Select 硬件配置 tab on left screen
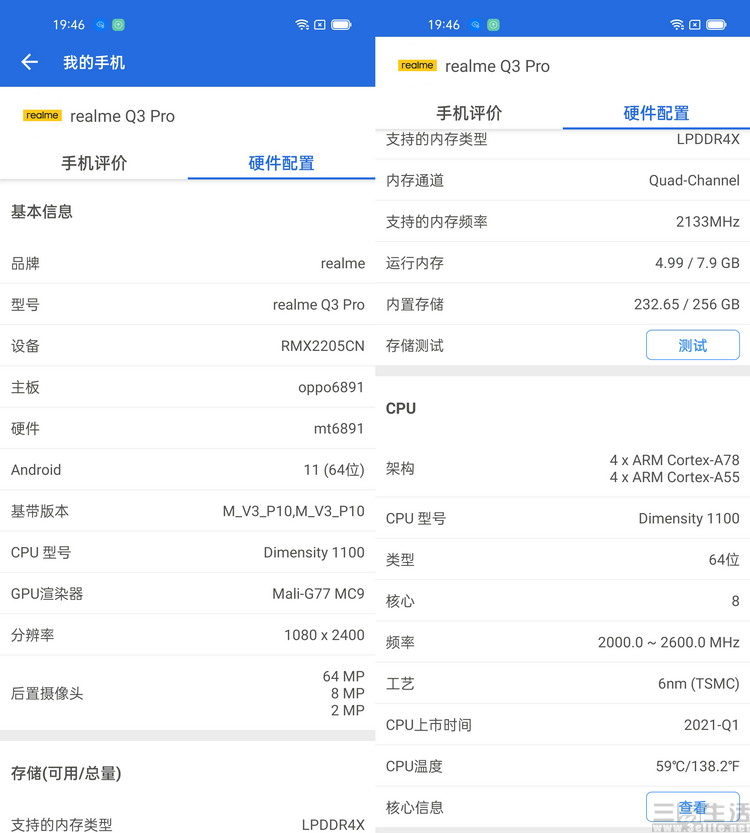The image size is (750, 833). point(281,163)
